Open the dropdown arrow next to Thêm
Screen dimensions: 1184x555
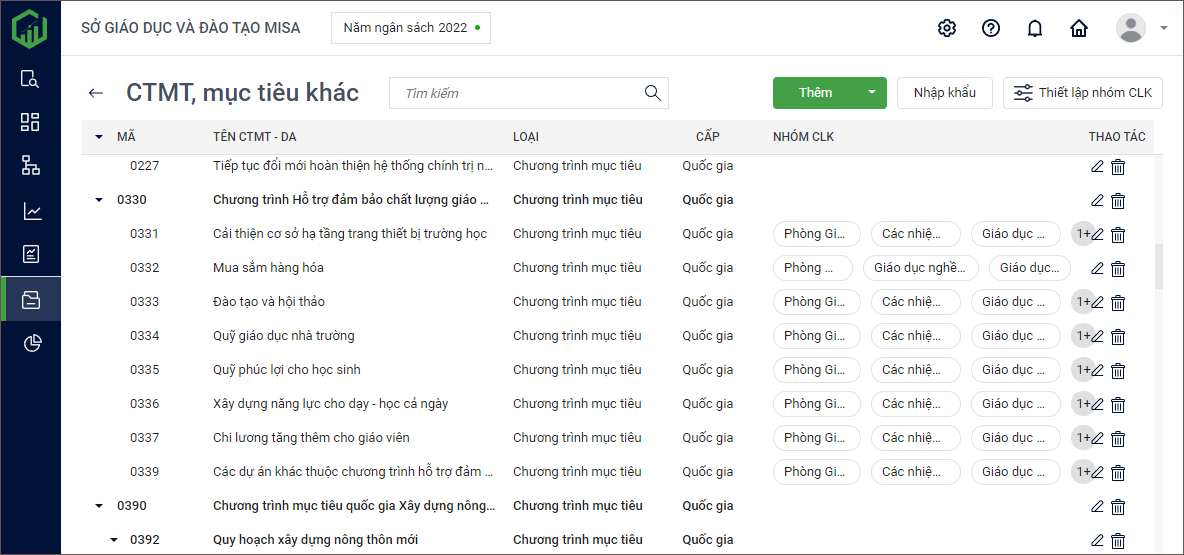[871, 93]
